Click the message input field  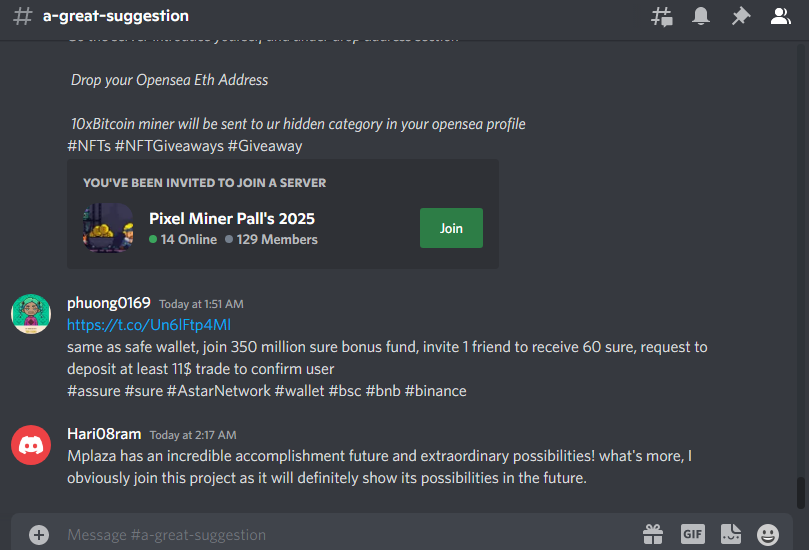click(x=351, y=535)
